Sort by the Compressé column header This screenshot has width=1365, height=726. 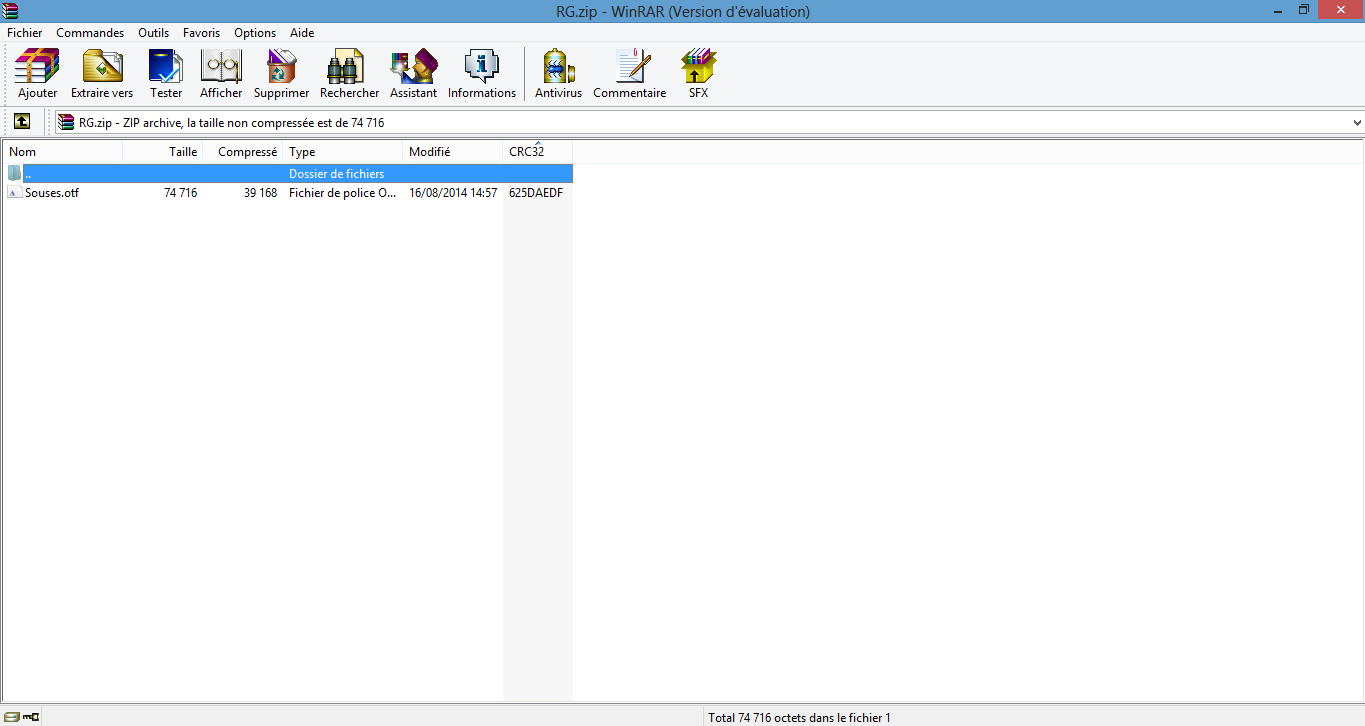point(243,152)
